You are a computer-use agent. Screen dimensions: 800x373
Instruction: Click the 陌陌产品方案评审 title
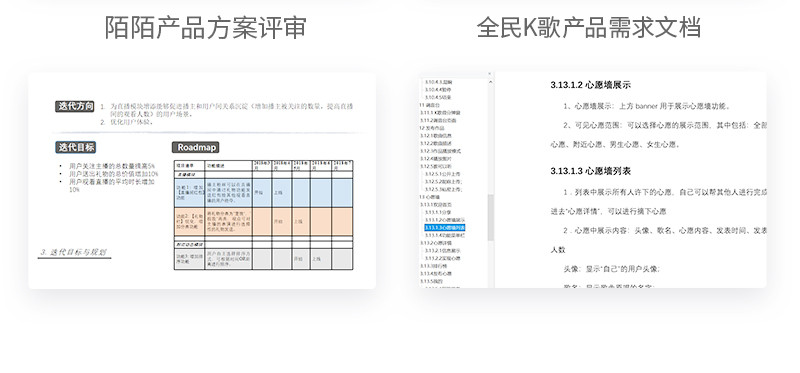coord(206,27)
